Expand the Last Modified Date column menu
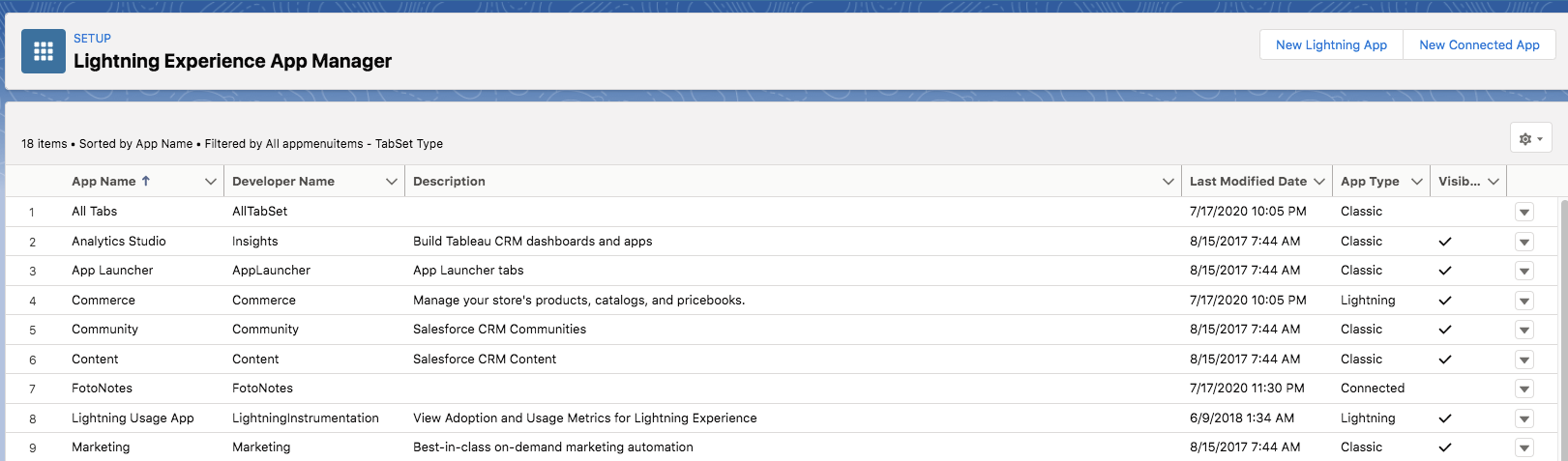 1319,182
